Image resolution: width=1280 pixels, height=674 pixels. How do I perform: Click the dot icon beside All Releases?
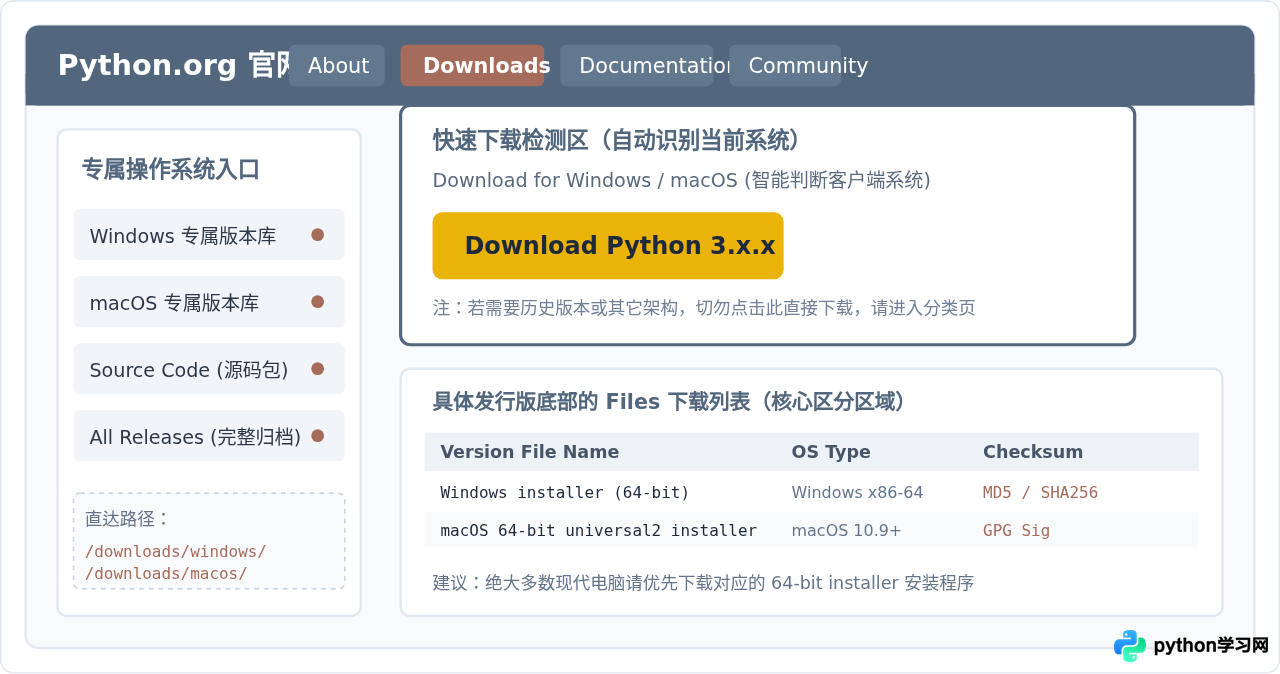point(317,436)
